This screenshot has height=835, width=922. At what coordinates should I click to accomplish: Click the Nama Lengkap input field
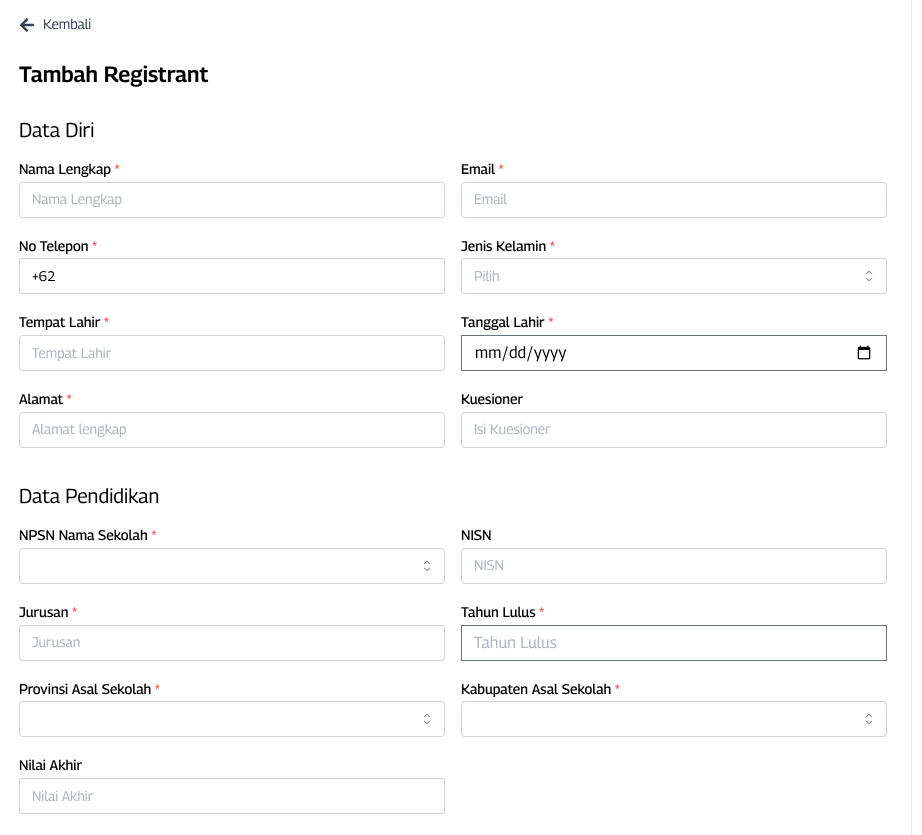230,199
